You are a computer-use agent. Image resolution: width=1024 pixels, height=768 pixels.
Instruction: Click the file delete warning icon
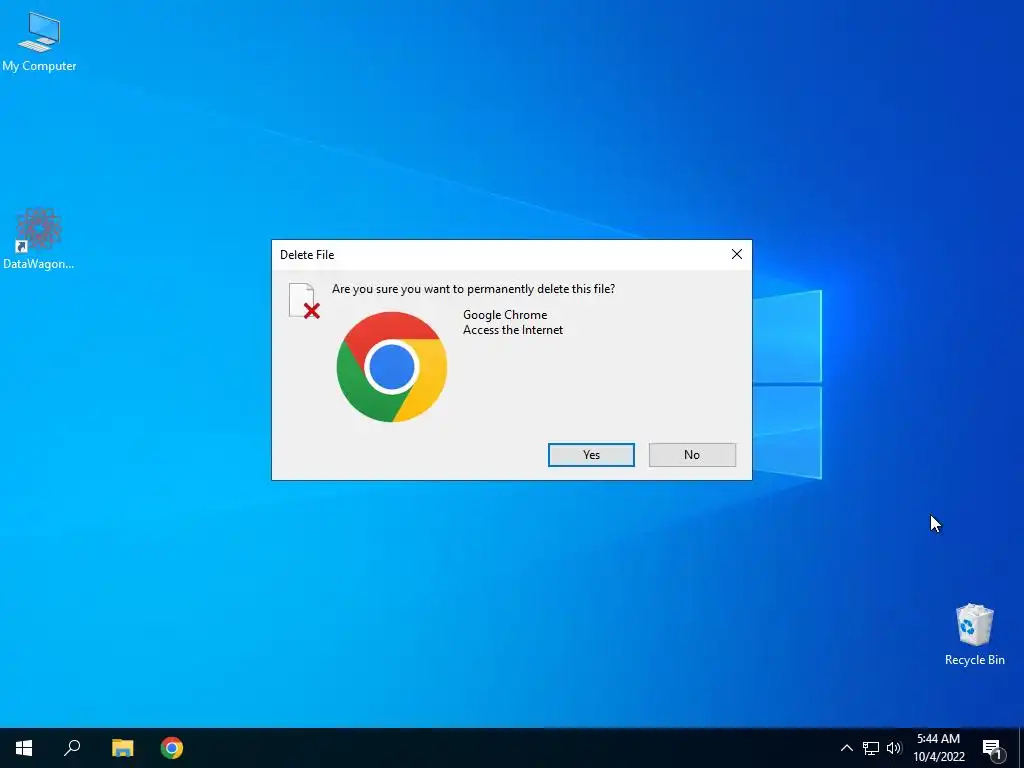(304, 301)
